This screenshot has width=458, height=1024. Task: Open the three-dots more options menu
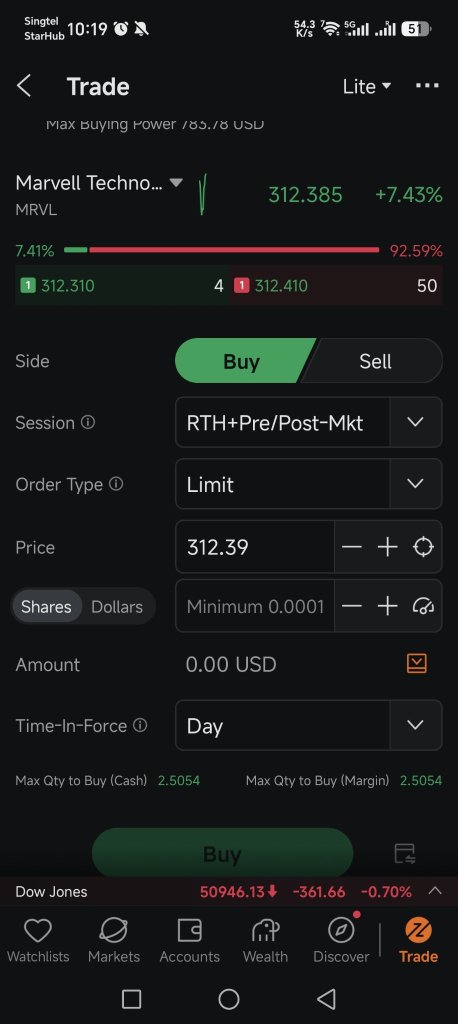[427, 86]
